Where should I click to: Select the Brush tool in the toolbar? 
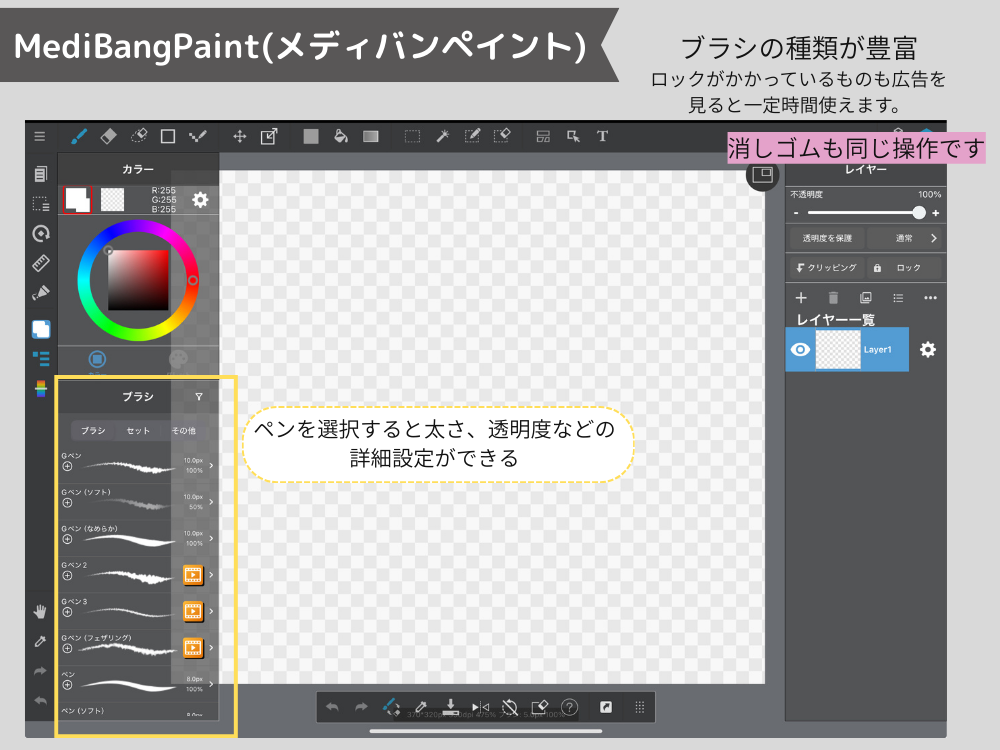click(78, 136)
